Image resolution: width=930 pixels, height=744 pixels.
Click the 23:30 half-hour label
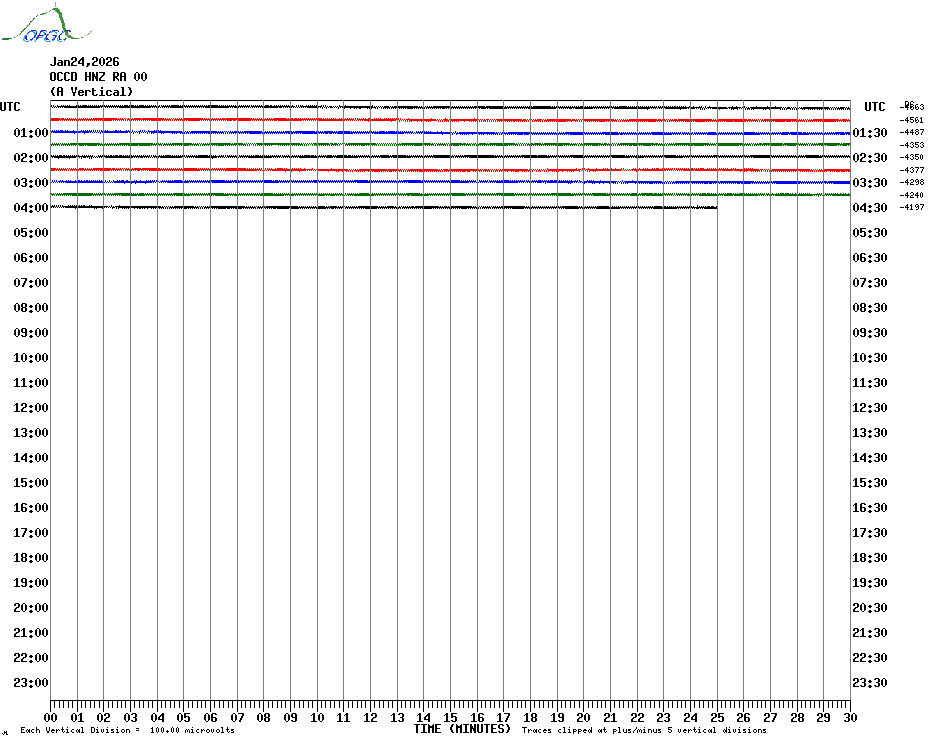(870, 682)
